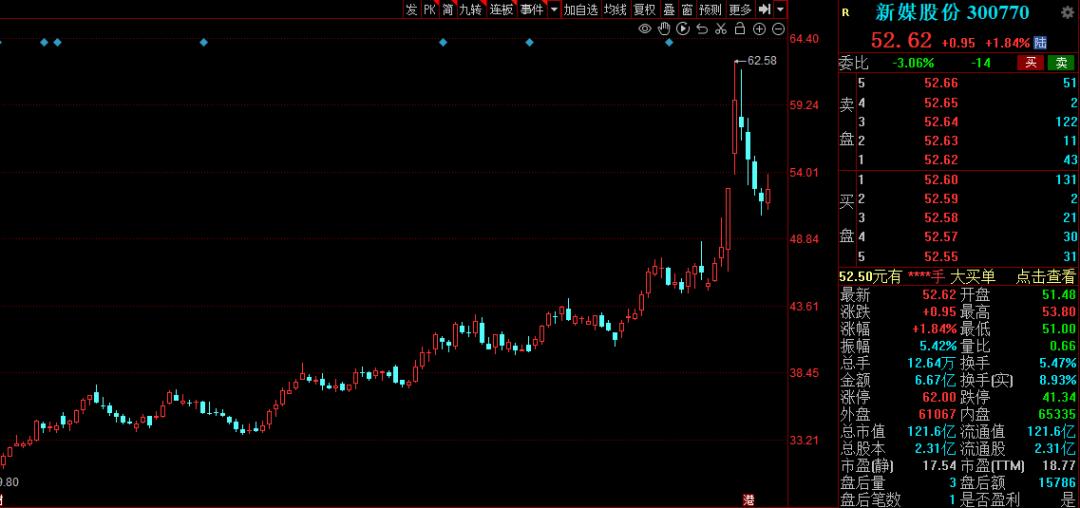This screenshot has height=508, width=1080.
Task: Click the red 买 buy button
Action: [1030, 63]
